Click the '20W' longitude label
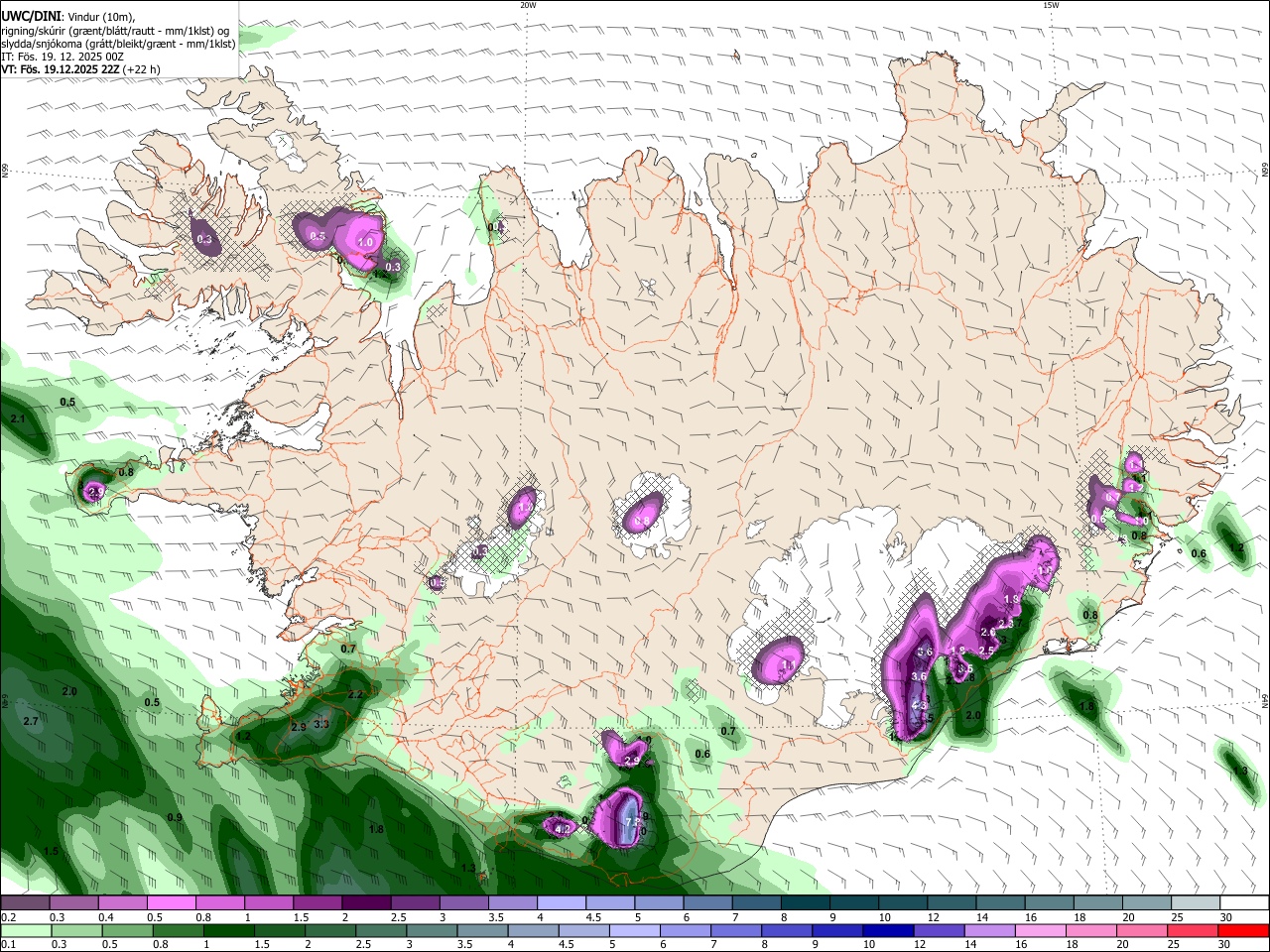This screenshot has height=952, width=1270. pos(528,5)
